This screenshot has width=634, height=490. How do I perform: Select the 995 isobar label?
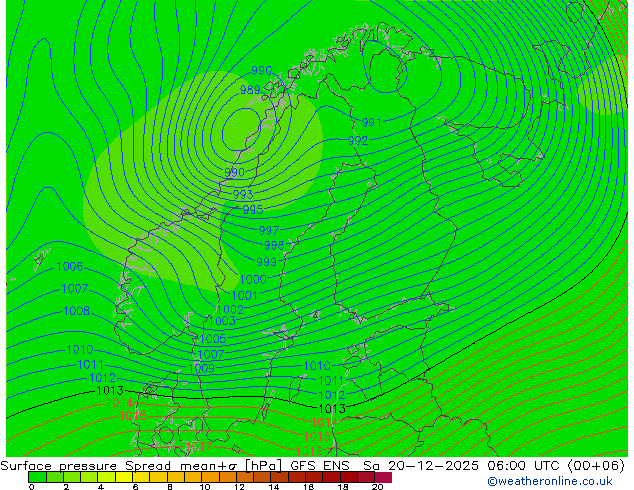pos(253,209)
